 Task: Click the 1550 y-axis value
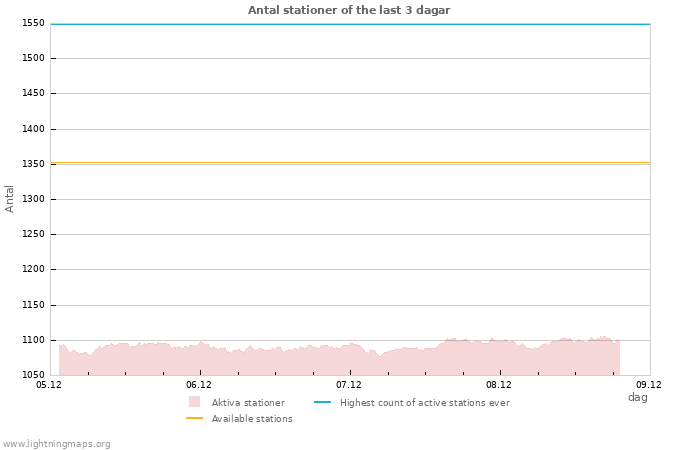pyautogui.click(x=32, y=24)
